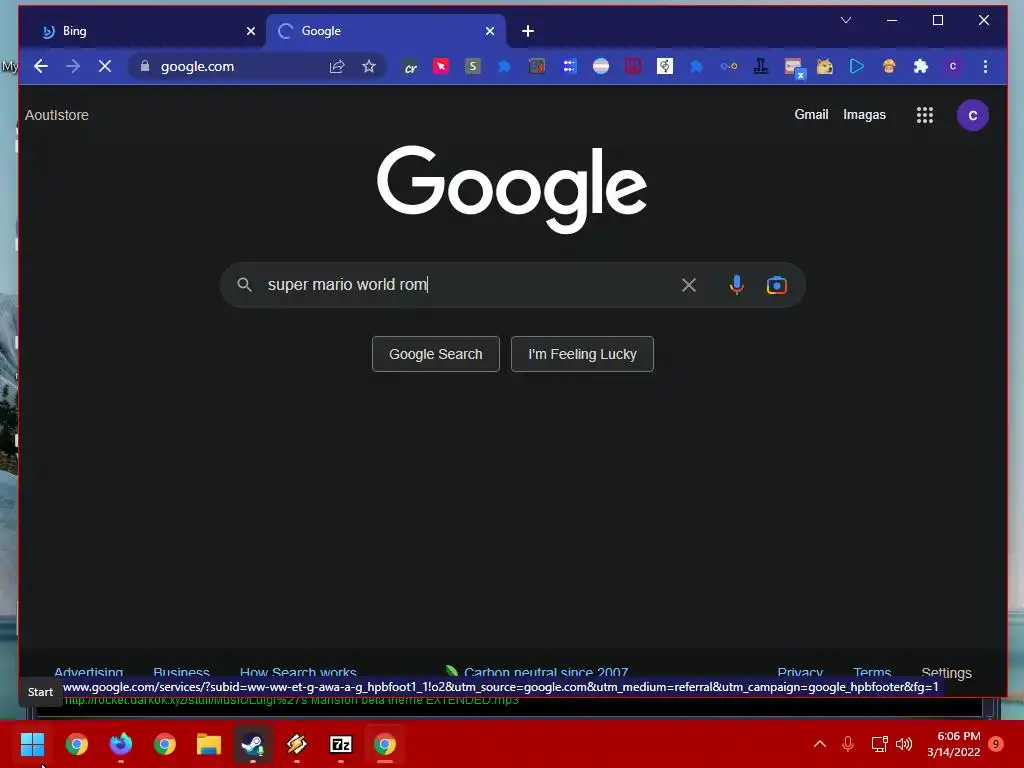
Task: Open the notification badge showing 9
Action: [996, 744]
